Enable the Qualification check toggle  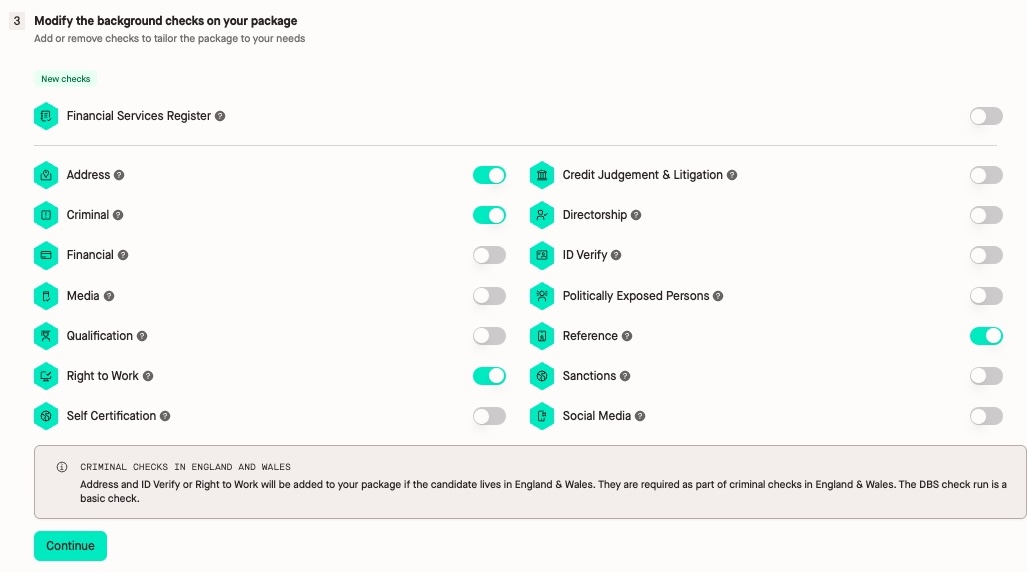(489, 336)
